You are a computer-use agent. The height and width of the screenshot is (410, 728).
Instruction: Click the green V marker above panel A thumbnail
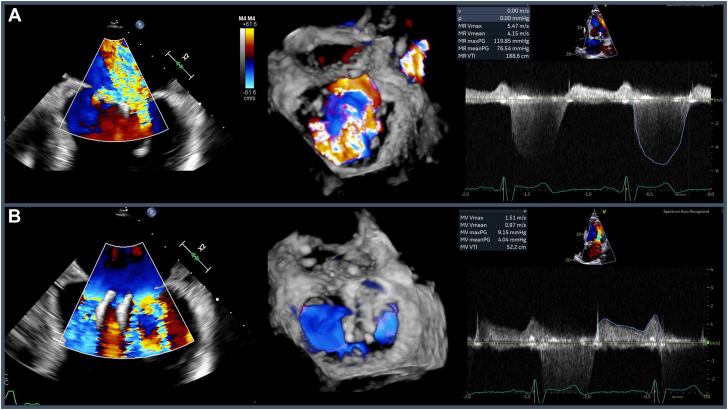pyautogui.click(x=602, y=7)
